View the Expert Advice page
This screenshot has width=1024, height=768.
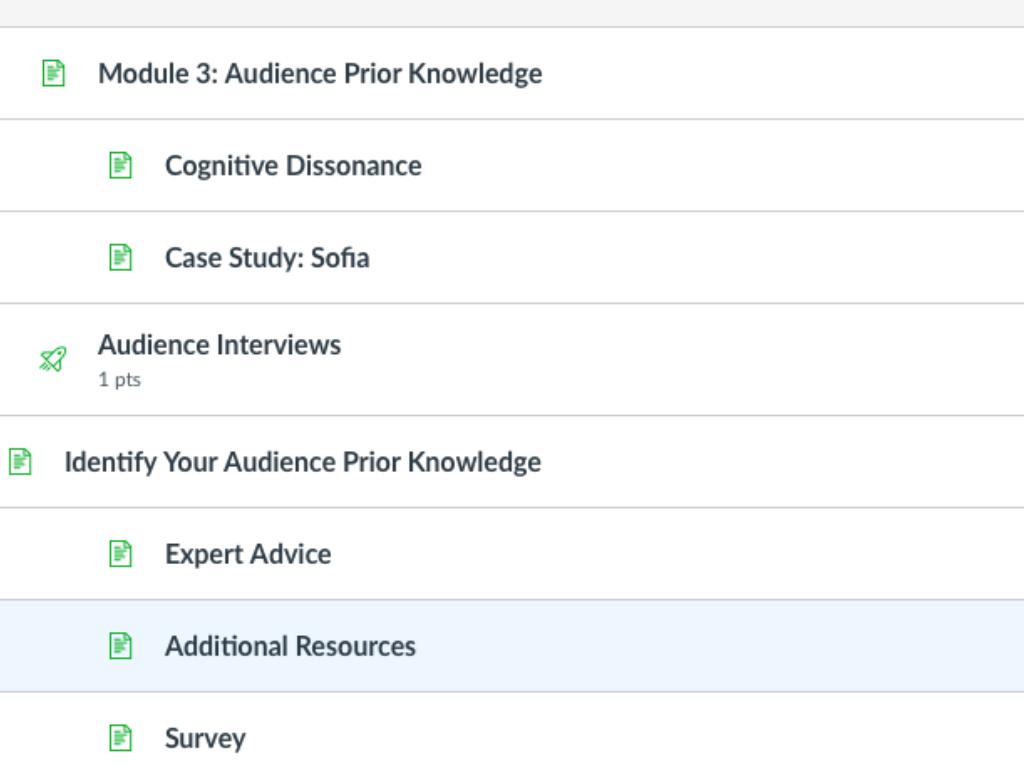tap(248, 554)
